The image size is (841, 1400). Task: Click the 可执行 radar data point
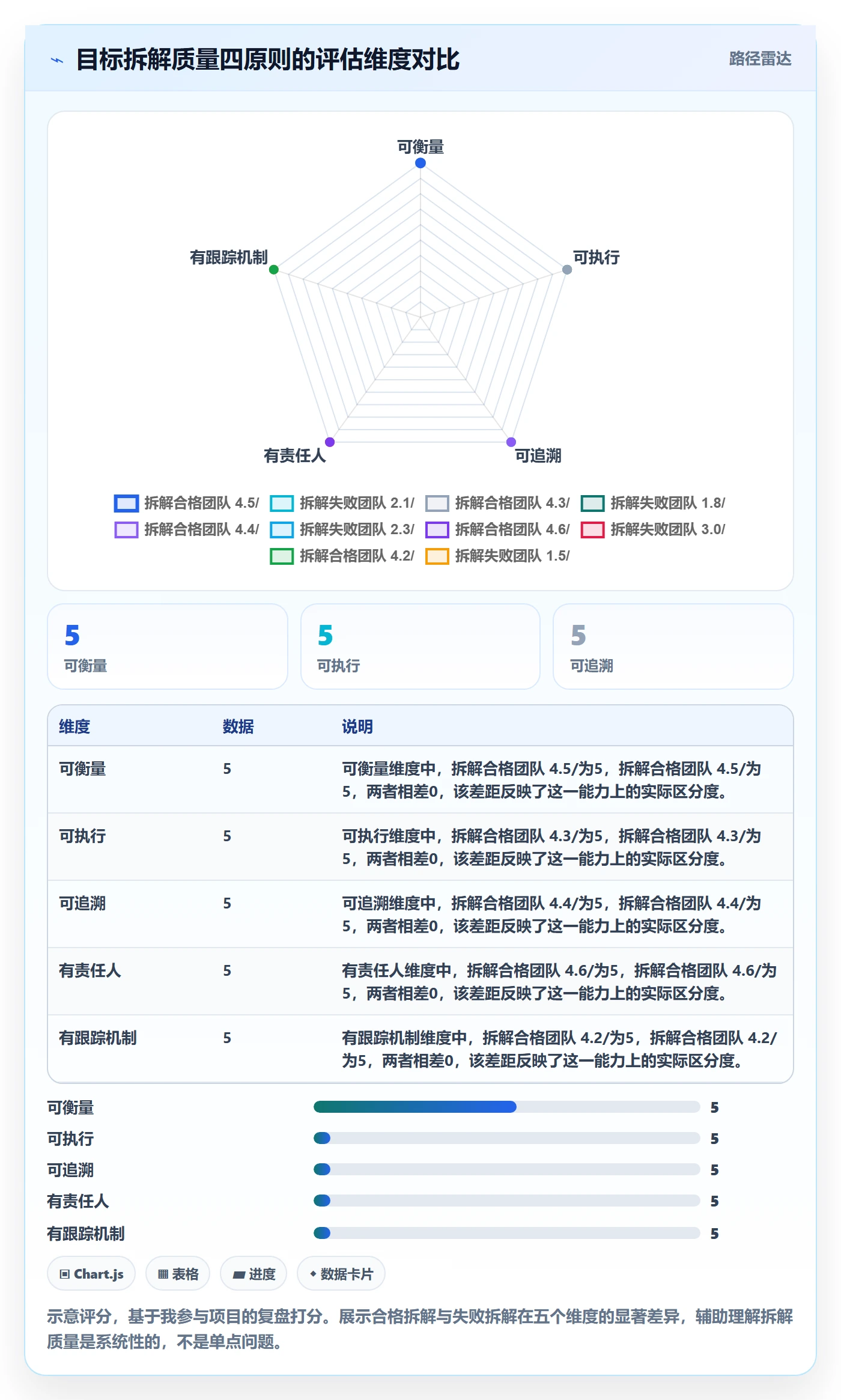[x=567, y=269]
